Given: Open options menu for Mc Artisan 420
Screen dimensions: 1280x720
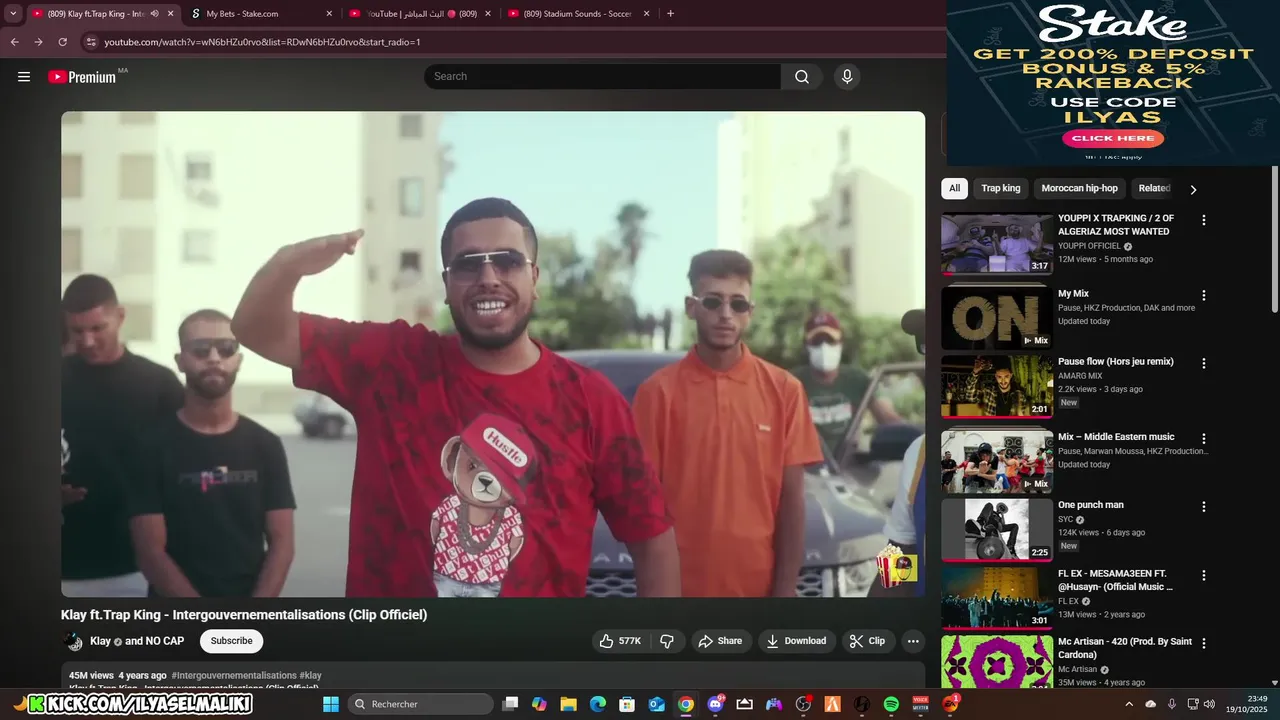Looking at the screenshot, I should tap(1204, 644).
